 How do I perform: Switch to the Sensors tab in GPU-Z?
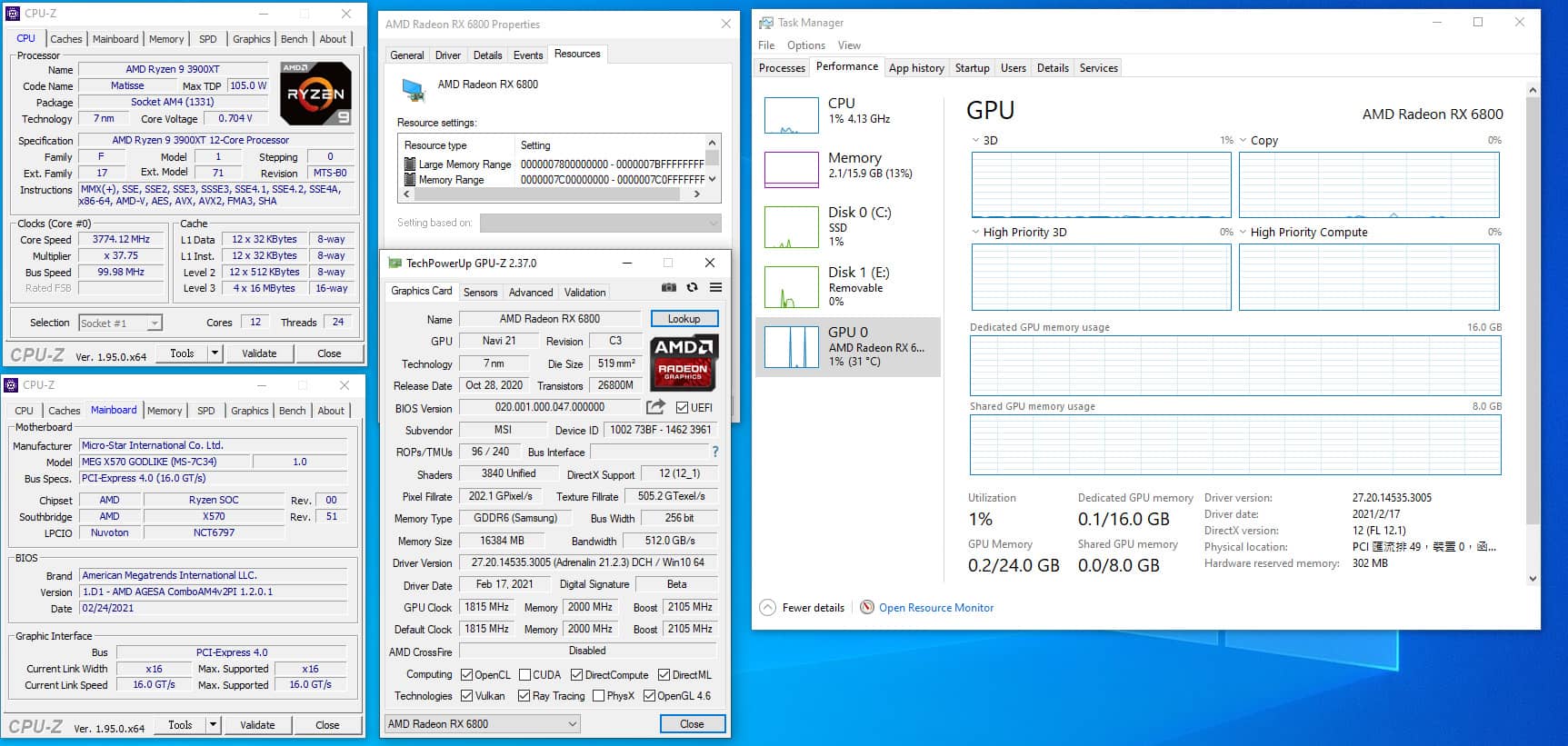point(480,293)
